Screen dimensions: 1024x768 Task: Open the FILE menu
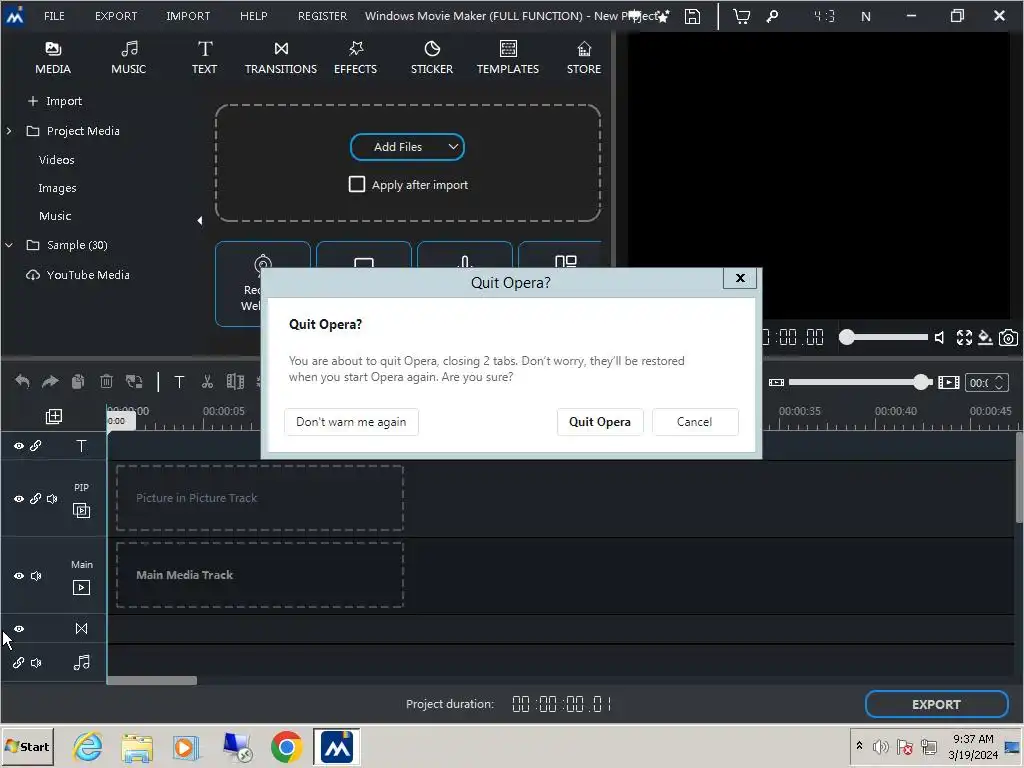[54, 16]
